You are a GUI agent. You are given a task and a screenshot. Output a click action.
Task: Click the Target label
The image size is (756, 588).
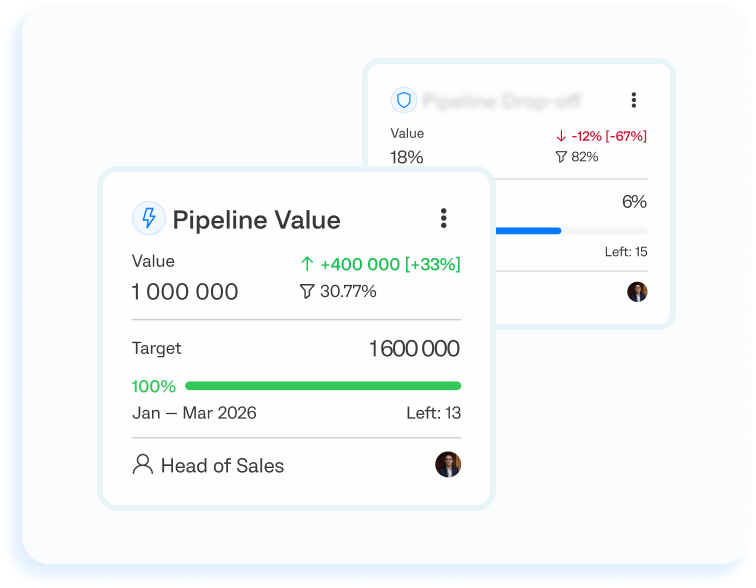click(157, 348)
